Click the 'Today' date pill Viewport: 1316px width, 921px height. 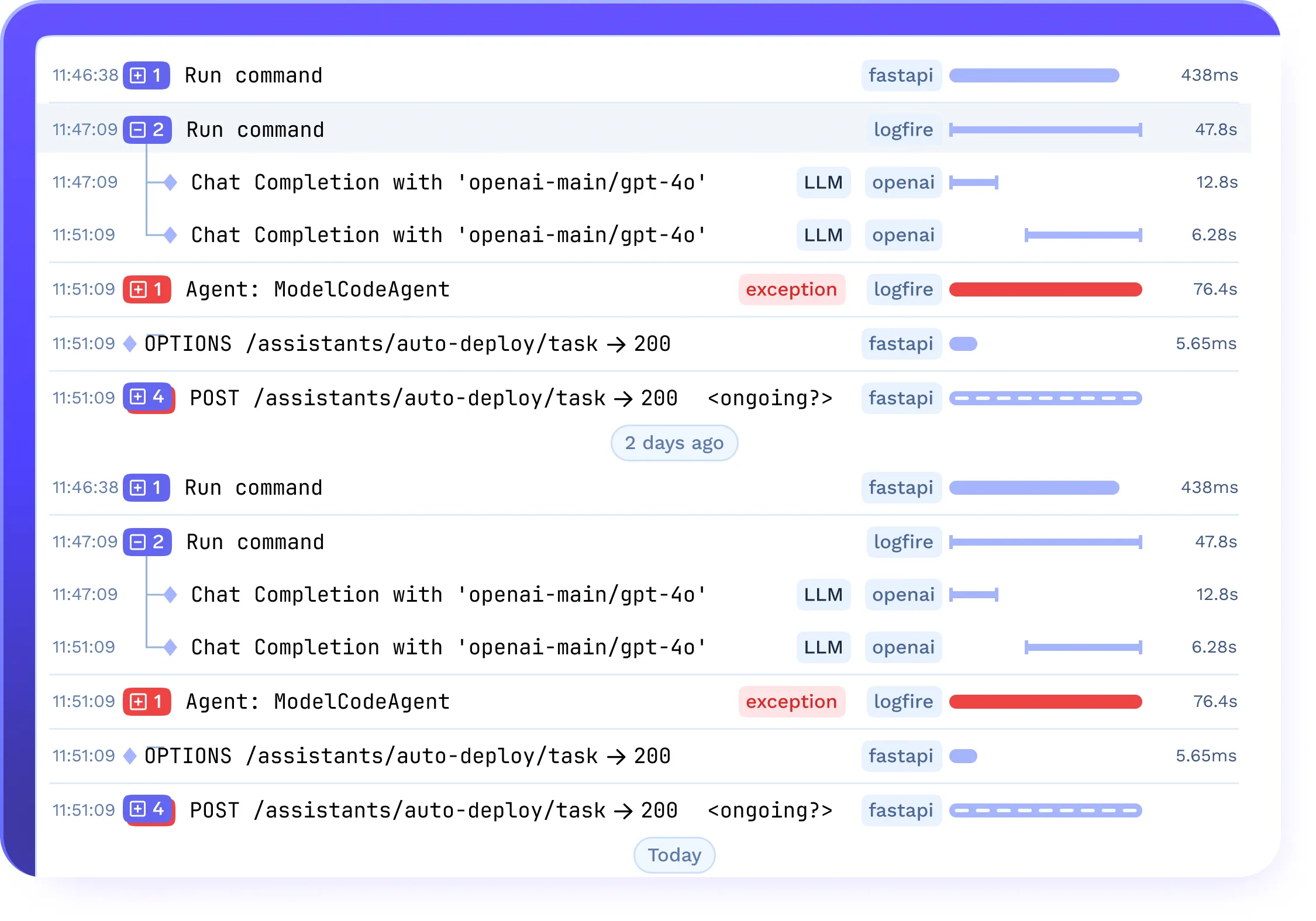pyautogui.click(x=674, y=856)
